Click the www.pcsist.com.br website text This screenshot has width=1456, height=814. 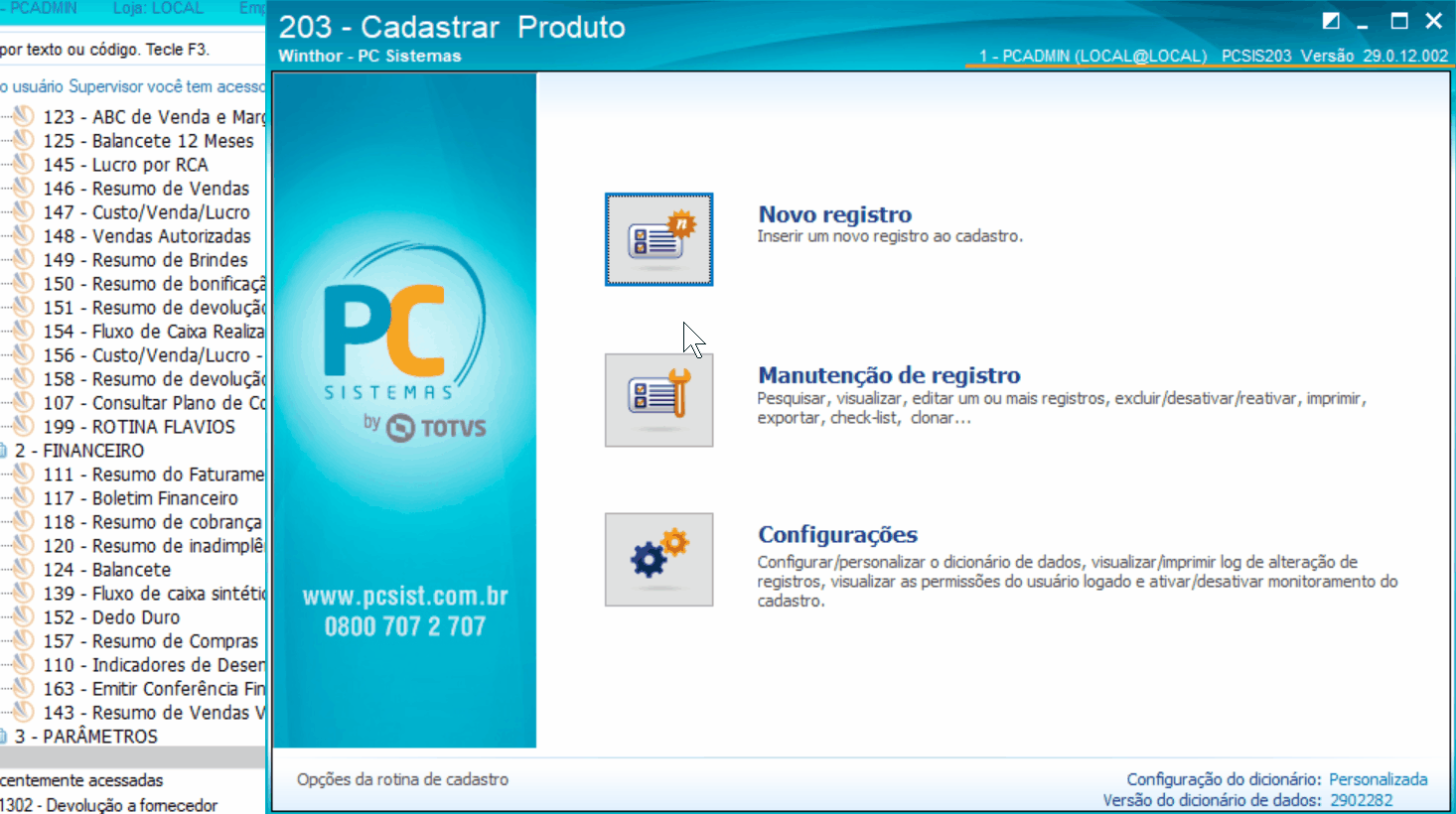click(x=405, y=597)
